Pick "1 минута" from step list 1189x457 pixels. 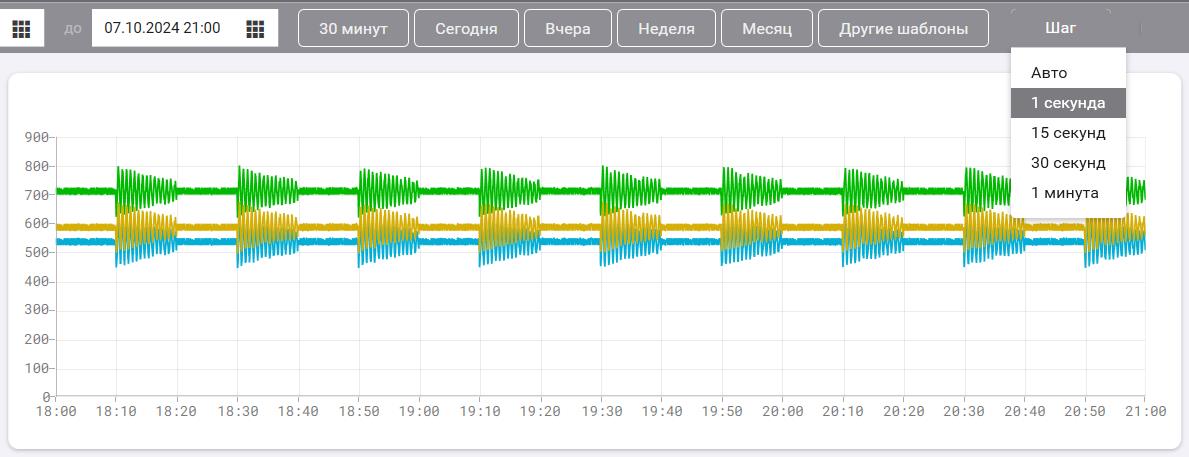pos(1064,193)
